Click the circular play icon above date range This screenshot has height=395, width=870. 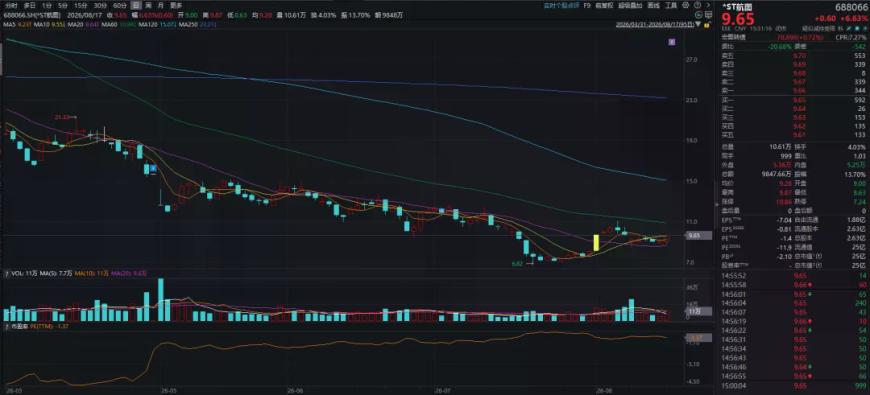pos(699,15)
